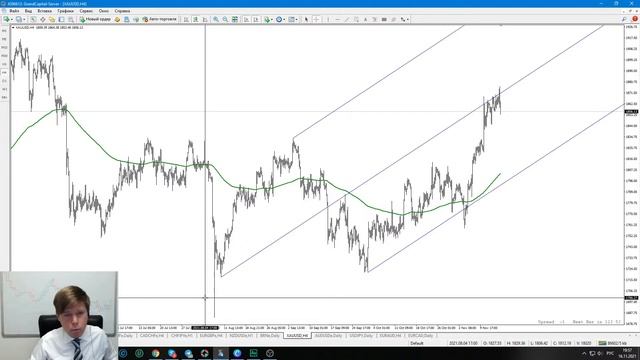Open the red notification icon

click(635, 19)
